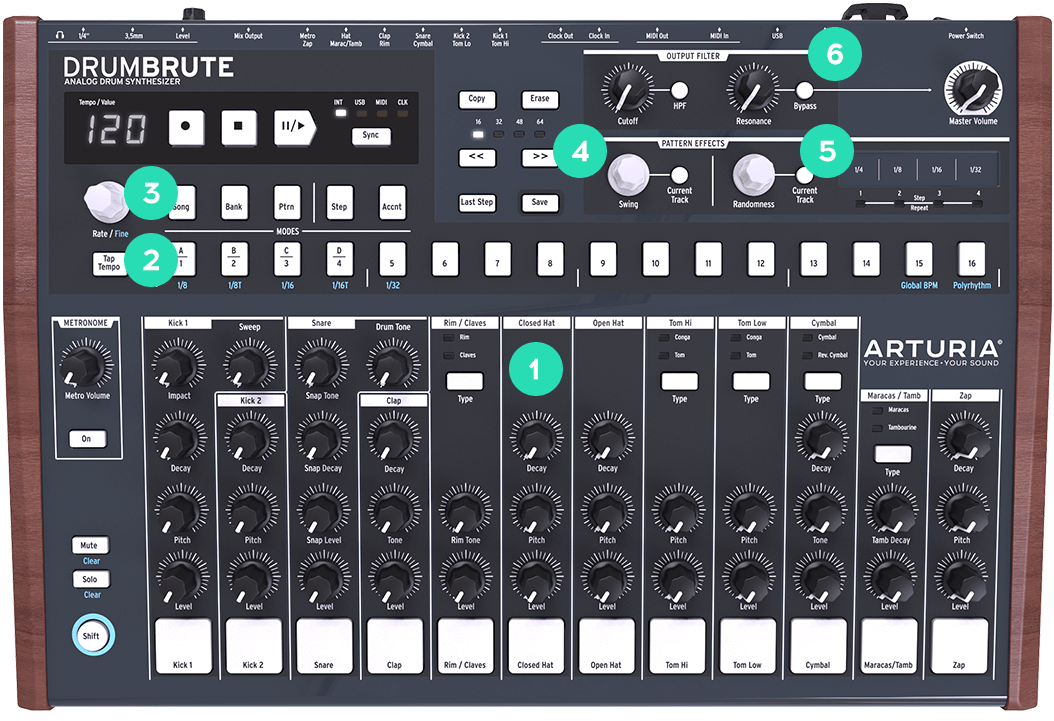Cycle the Rim / Claves Type button

(x=465, y=382)
